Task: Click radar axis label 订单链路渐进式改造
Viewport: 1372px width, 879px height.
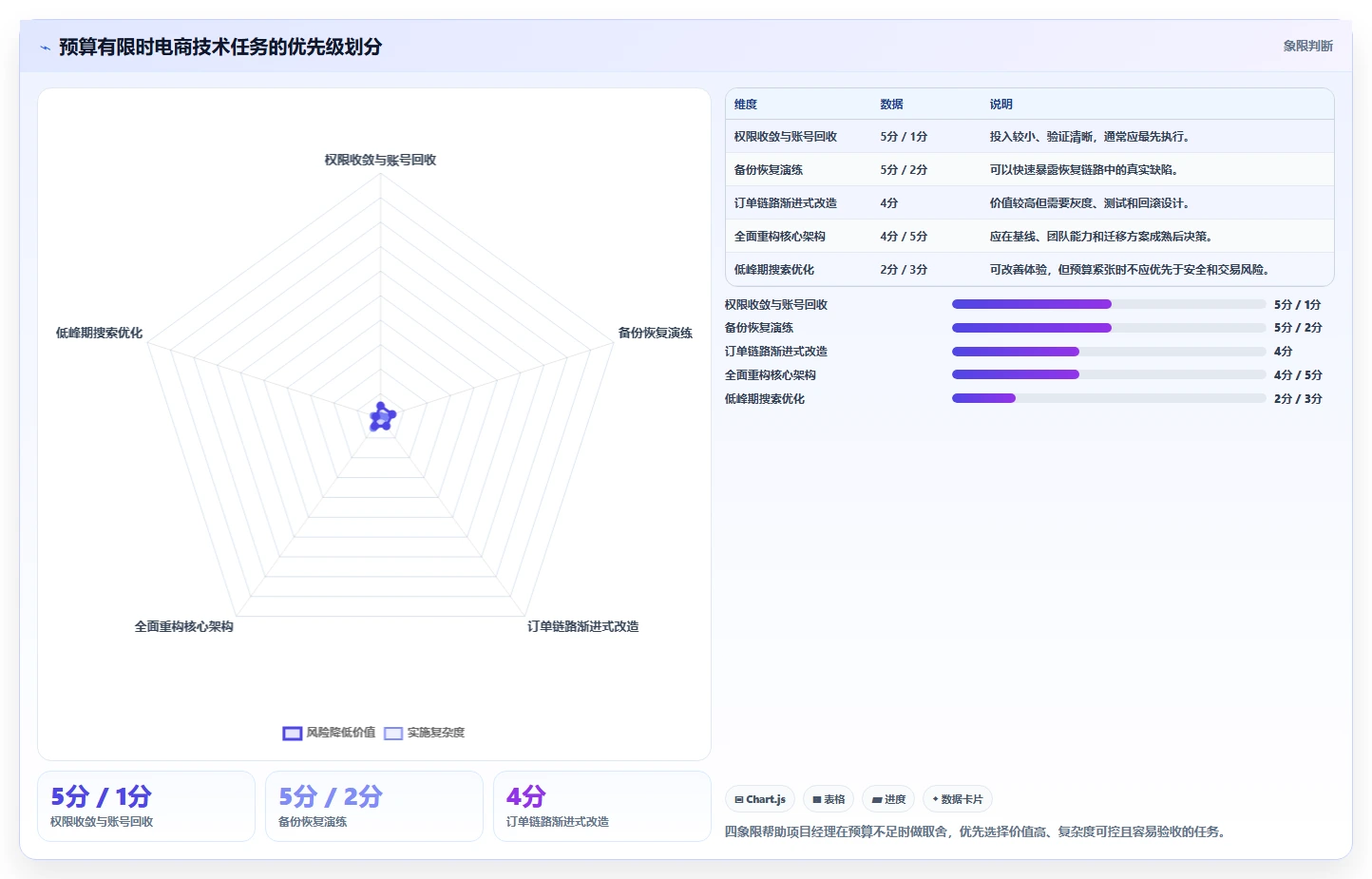Action: (583, 626)
